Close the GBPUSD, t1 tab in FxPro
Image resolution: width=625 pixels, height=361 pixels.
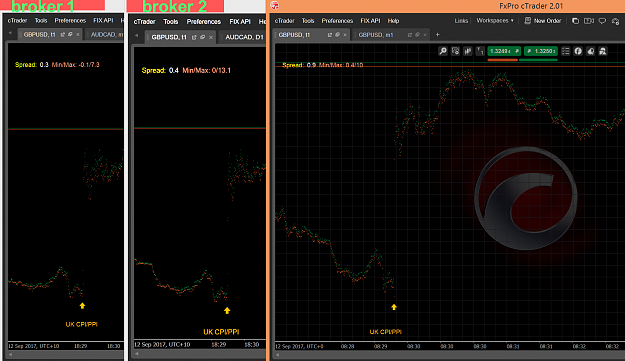tap(345, 35)
